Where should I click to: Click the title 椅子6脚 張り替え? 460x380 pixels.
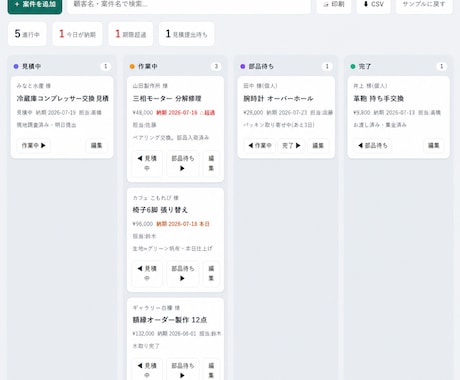point(160,210)
